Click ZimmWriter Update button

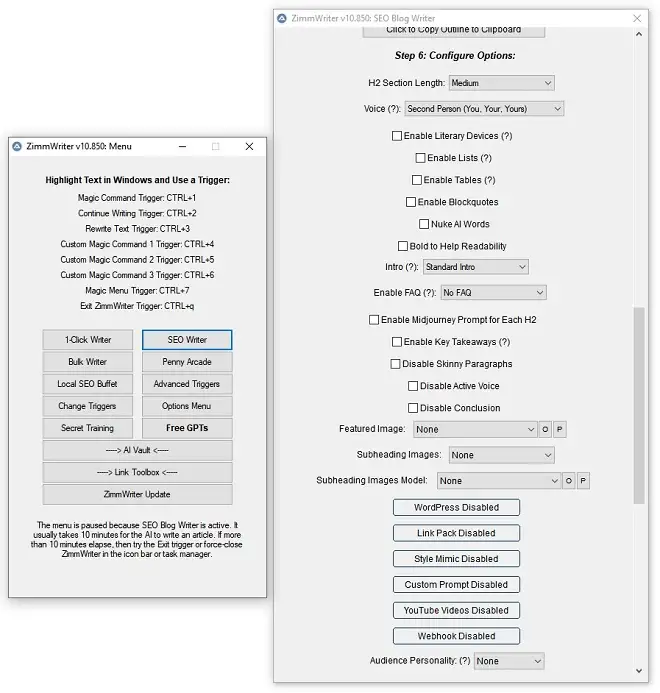pos(137,495)
